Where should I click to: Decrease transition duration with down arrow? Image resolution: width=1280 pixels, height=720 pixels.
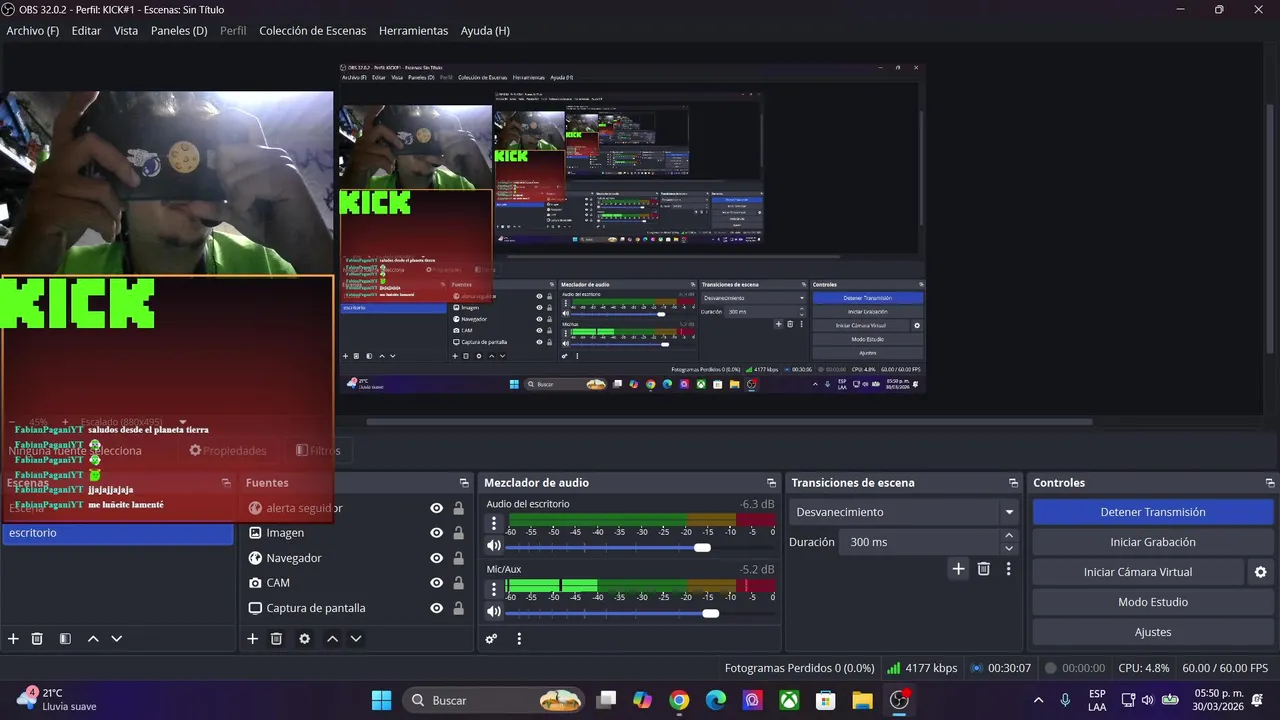1008,549
